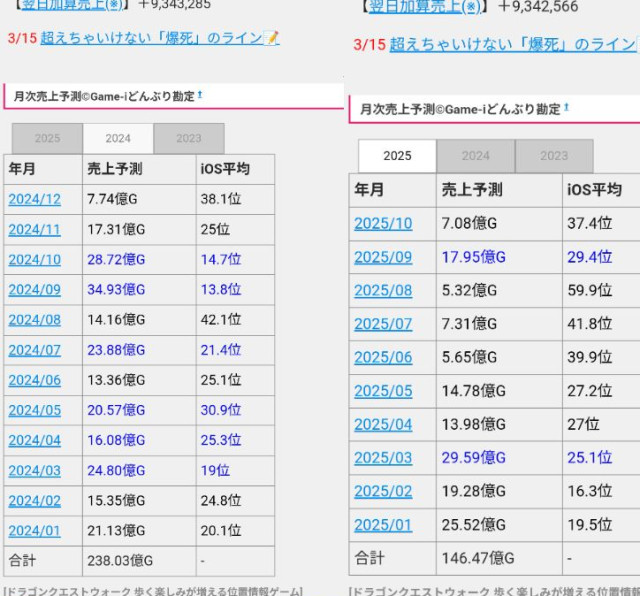Open the 2024/03 month link
The width and height of the screenshot is (640, 596).
tap(34, 470)
